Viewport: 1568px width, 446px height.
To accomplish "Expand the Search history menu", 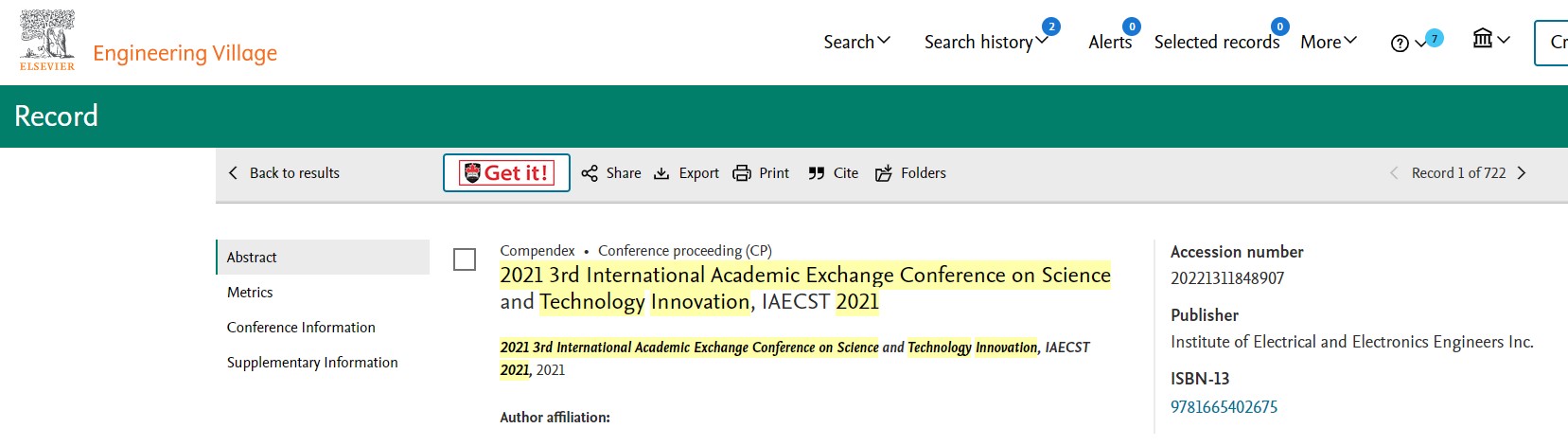I will click(986, 42).
